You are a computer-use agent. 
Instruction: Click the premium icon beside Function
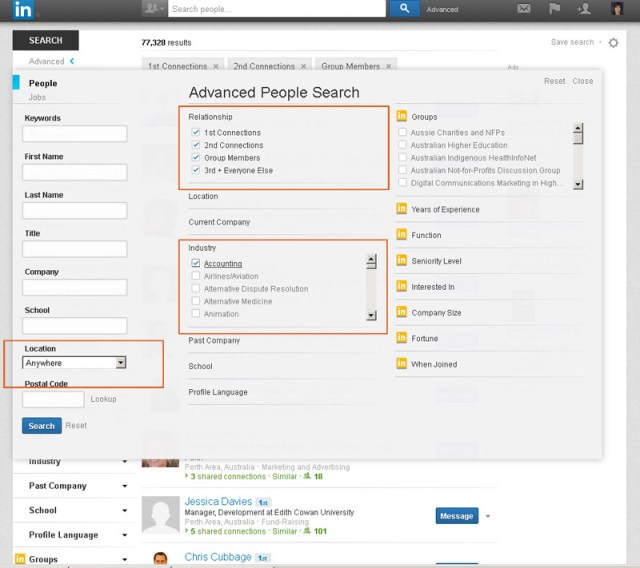(402, 235)
